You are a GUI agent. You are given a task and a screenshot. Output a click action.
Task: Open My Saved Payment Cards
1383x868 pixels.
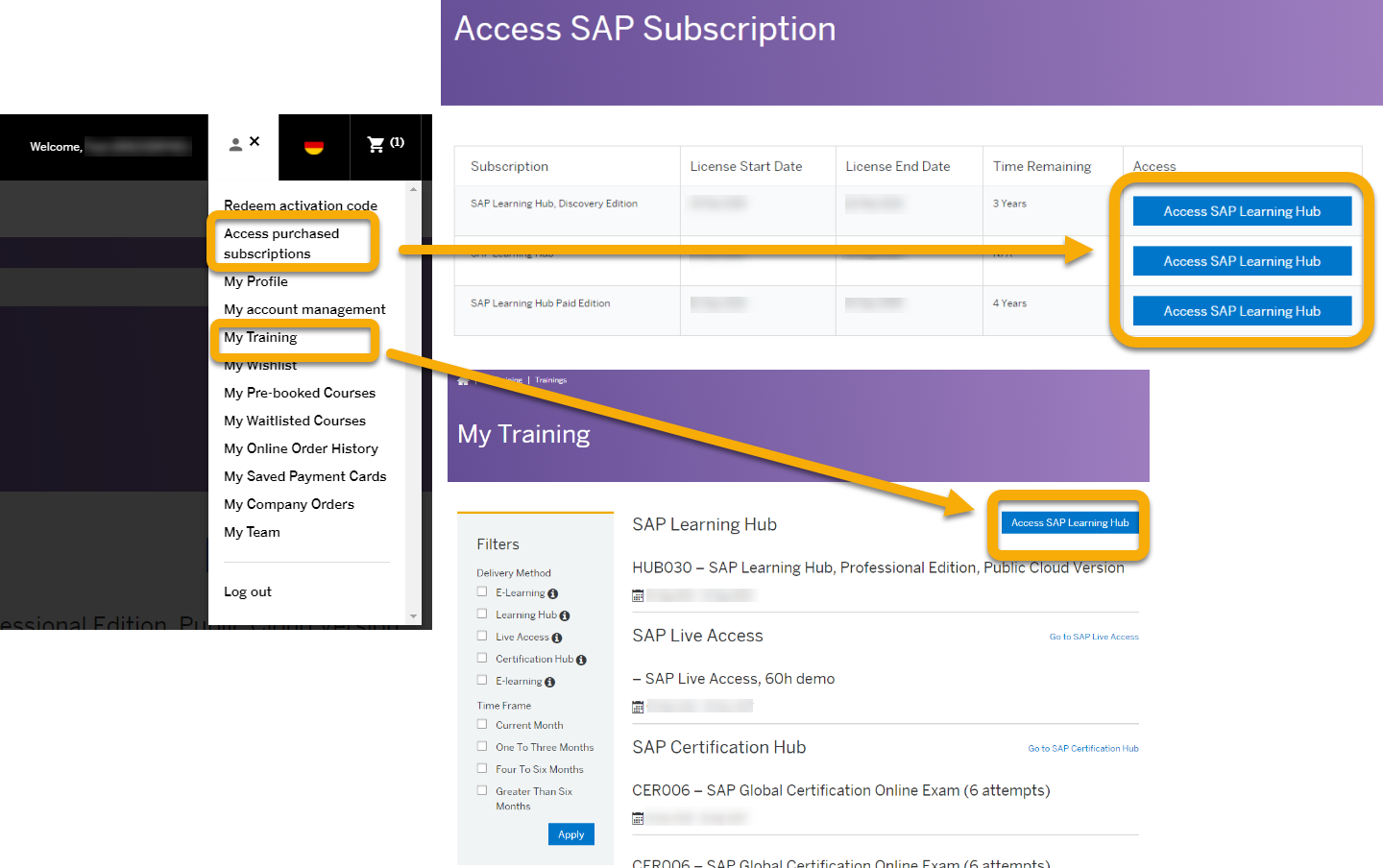[305, 476]
